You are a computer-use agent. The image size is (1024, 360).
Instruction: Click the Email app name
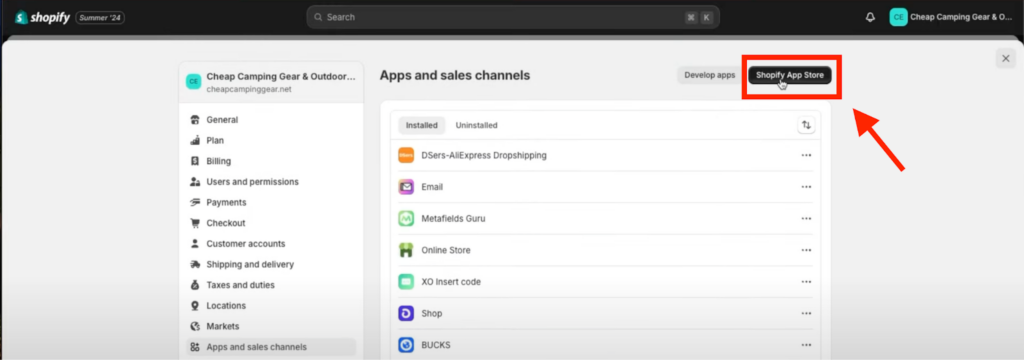coord(432,187)
